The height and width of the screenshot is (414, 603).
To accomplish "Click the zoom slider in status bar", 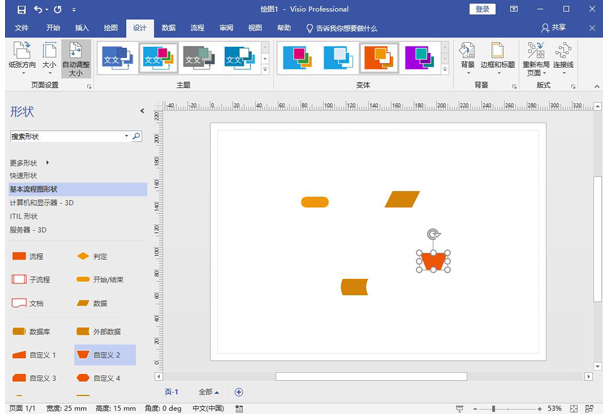I will 493,408.
